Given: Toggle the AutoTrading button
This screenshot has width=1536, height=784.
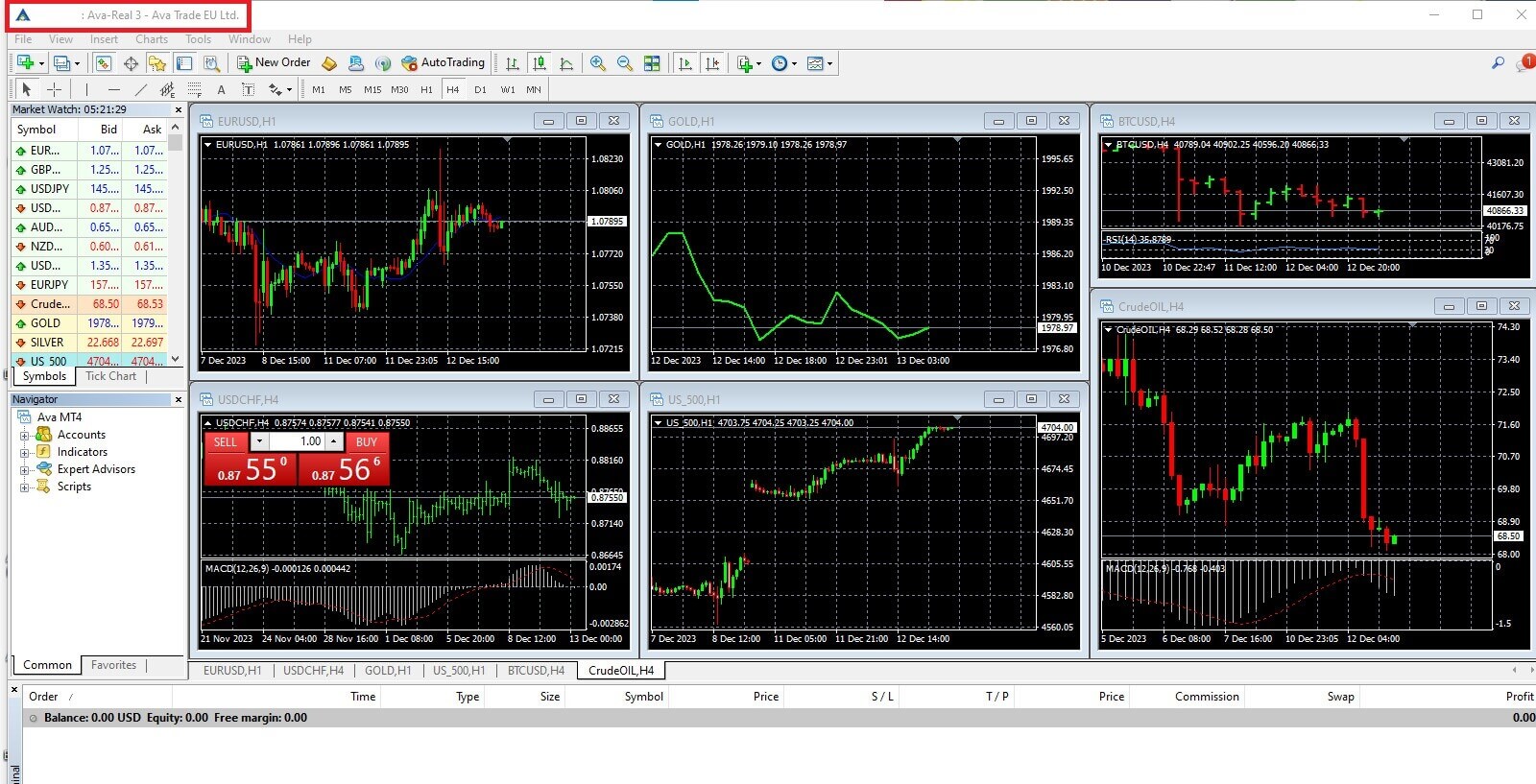Looking at the screenshot, I should (x=443, y=63).
